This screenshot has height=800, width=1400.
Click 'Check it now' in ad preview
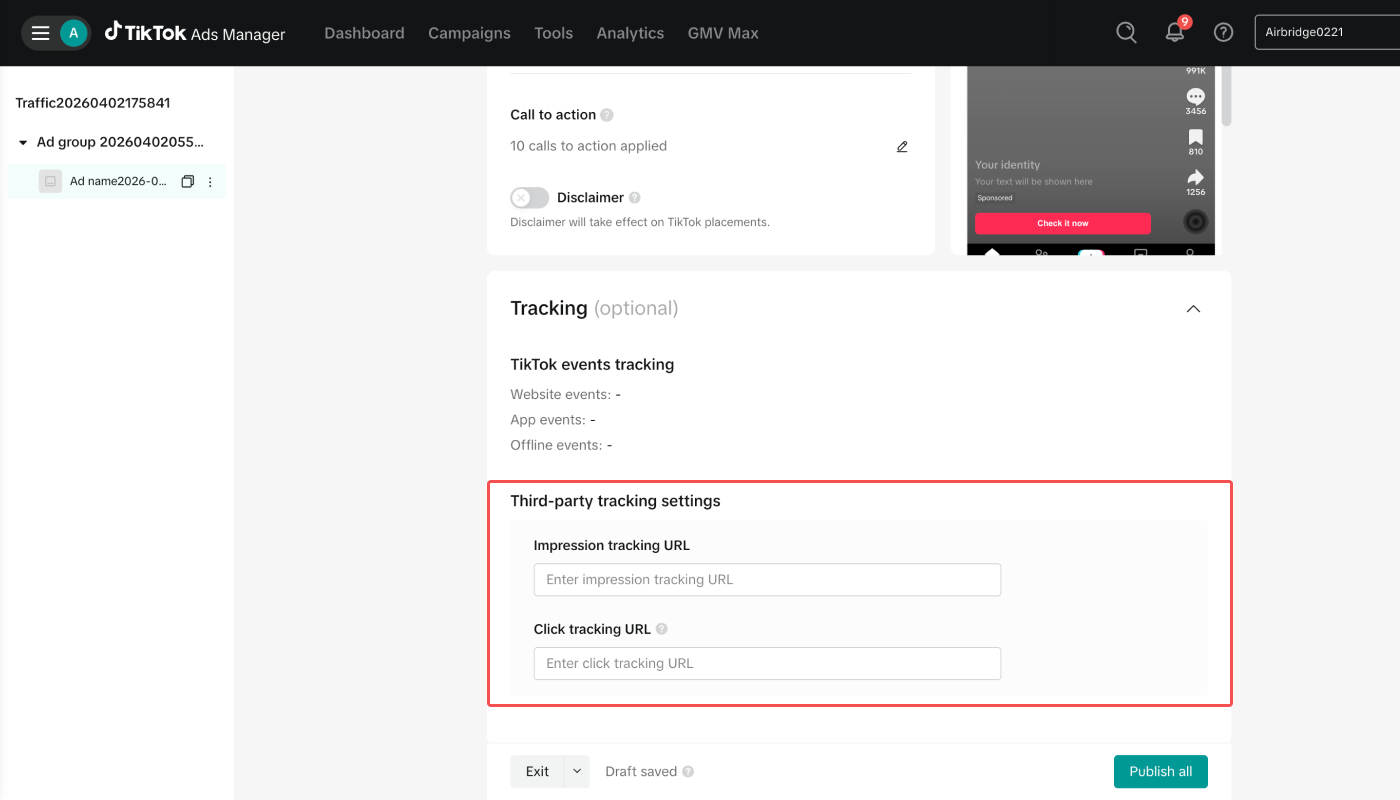pos(1063,223)
